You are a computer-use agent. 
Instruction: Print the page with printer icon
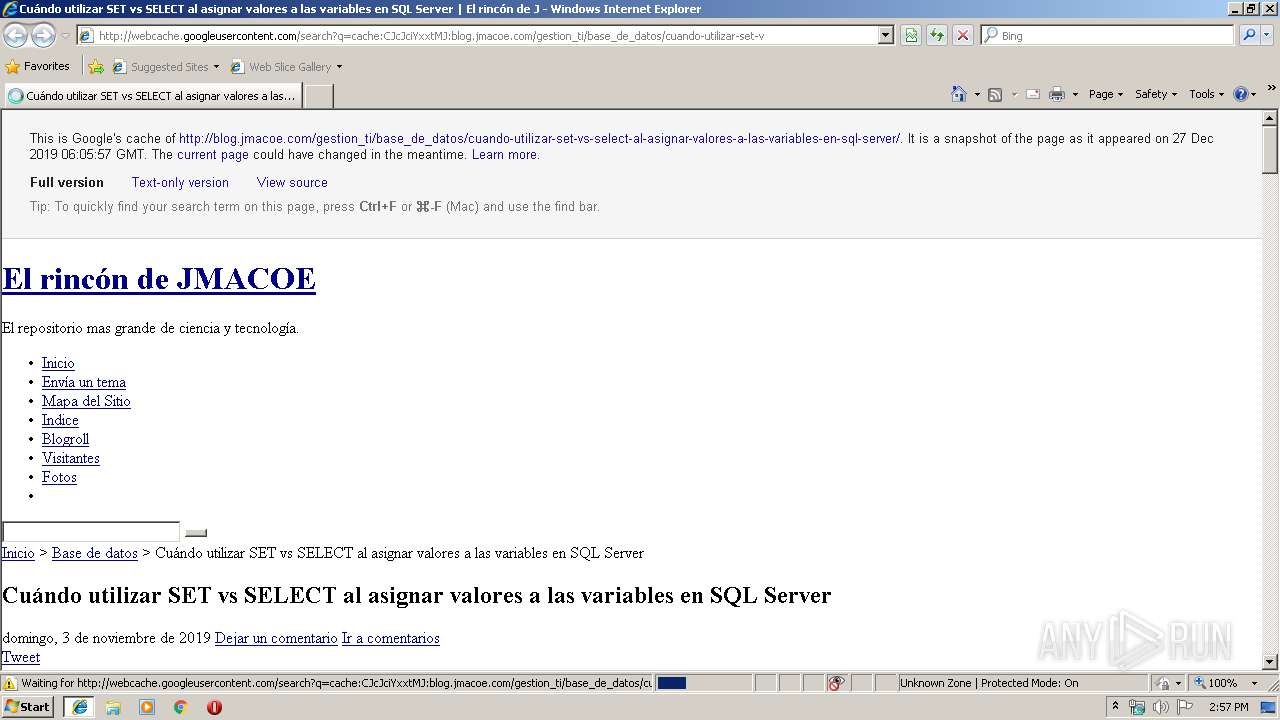(1058, 94)
